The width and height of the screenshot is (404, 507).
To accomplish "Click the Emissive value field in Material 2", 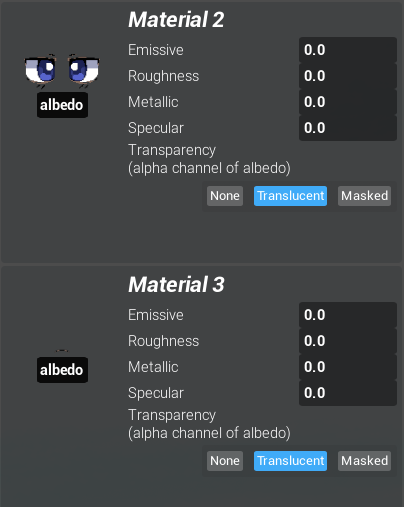I will click(x=348, y=50).
